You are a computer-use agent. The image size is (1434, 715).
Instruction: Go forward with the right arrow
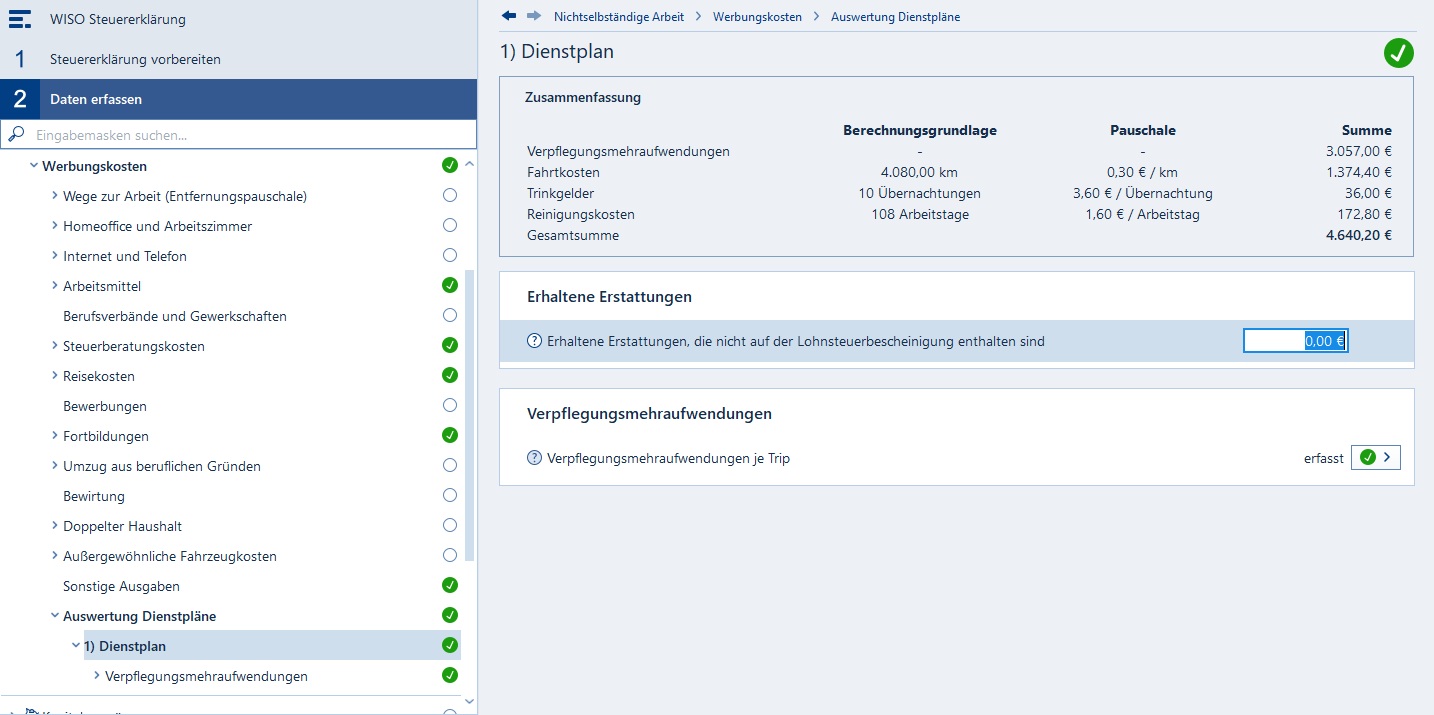click(x=534, y=16)
